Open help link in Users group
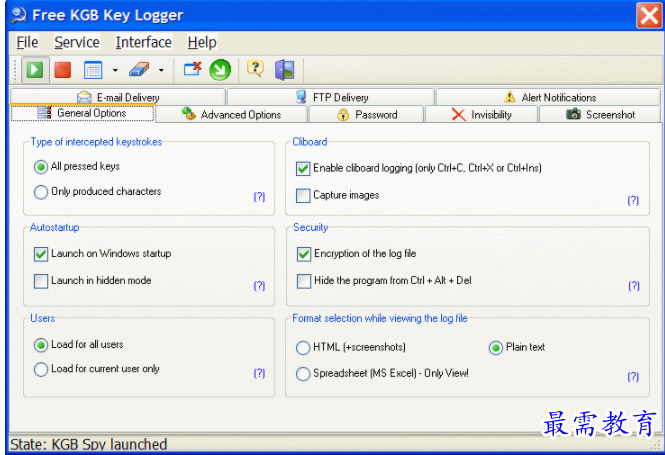665x455 pixels. (259, 373)
